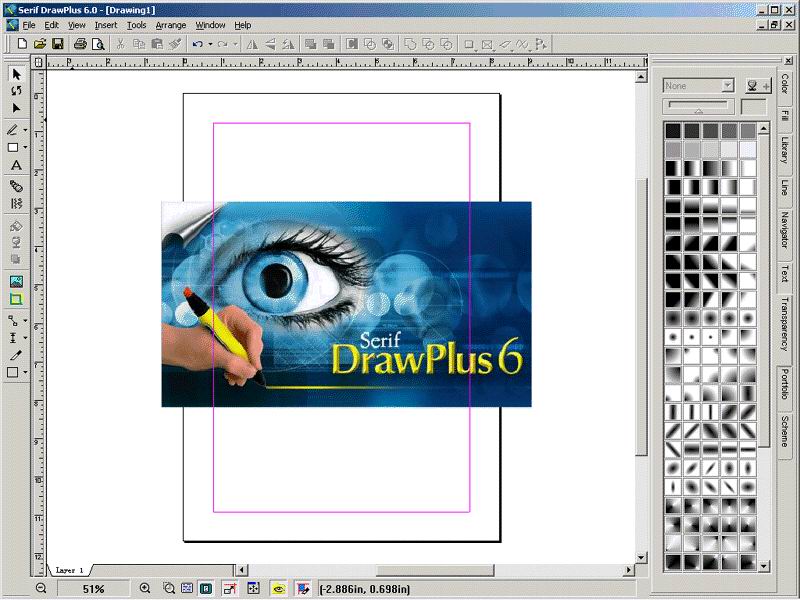Switch to the Navigator tab
Viewport: 800px width, 600px height.
(785, 230)
